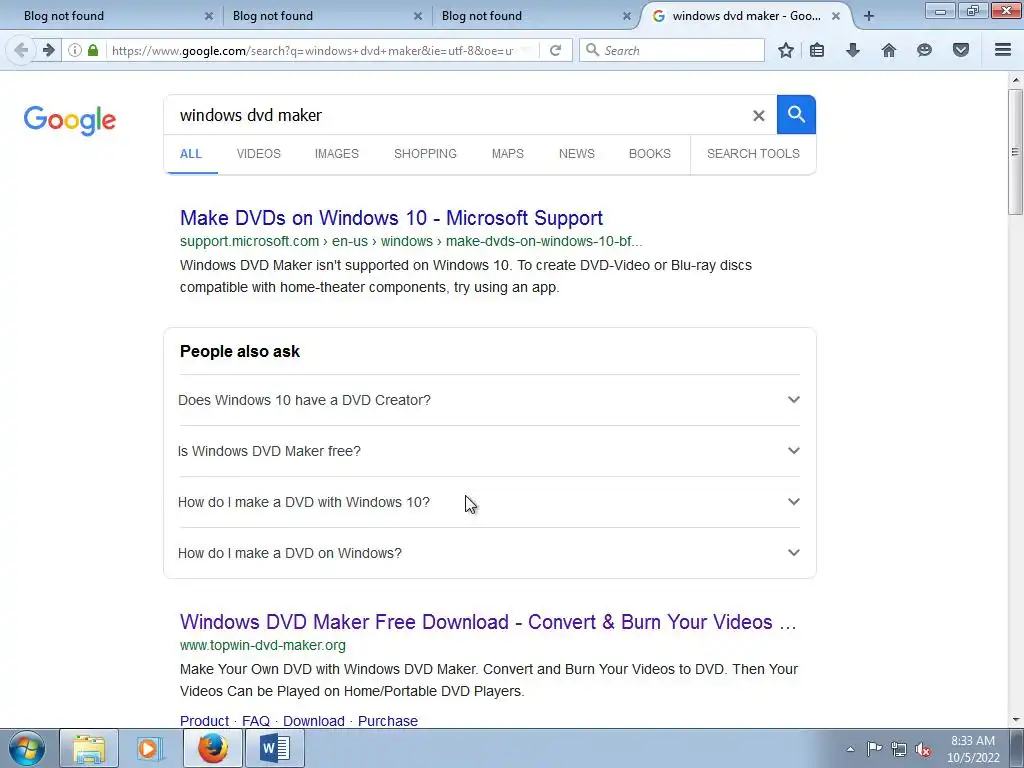Expand 'Does Windows 10 have a DVD Creator?'
Screen dimensions: 1024x768
coord(489,400)
